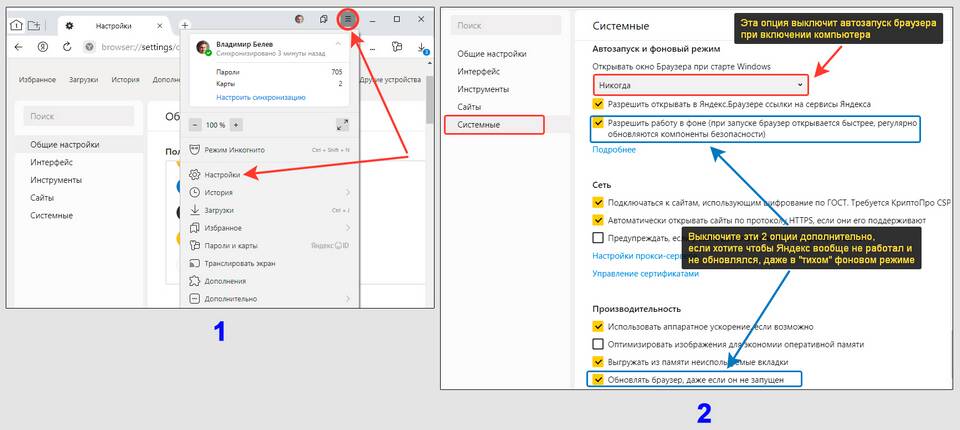Click the new tab group icon
This screenshot has width=960, height=430.
click(34, 25)
